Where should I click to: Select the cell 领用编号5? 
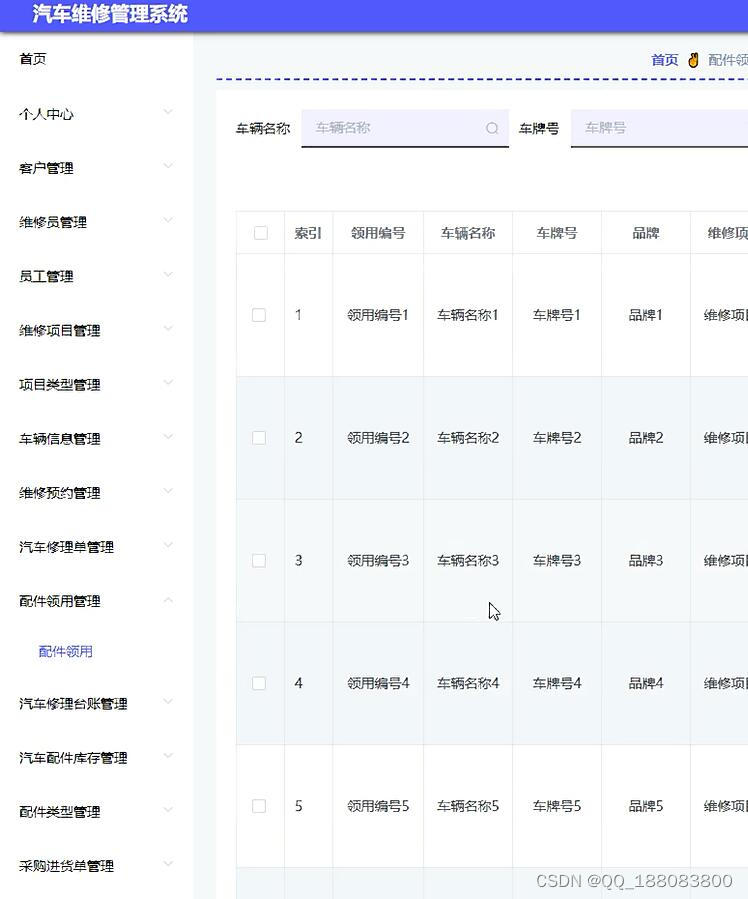378,806
